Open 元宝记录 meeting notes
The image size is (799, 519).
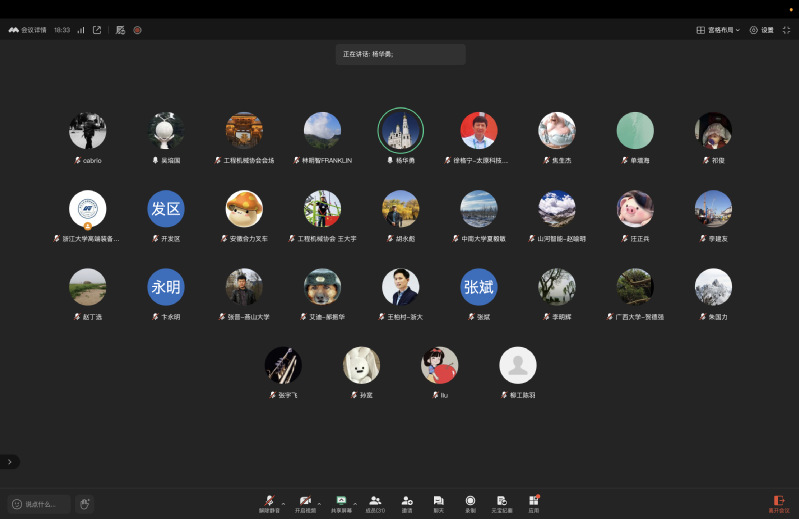pos(502,502)
